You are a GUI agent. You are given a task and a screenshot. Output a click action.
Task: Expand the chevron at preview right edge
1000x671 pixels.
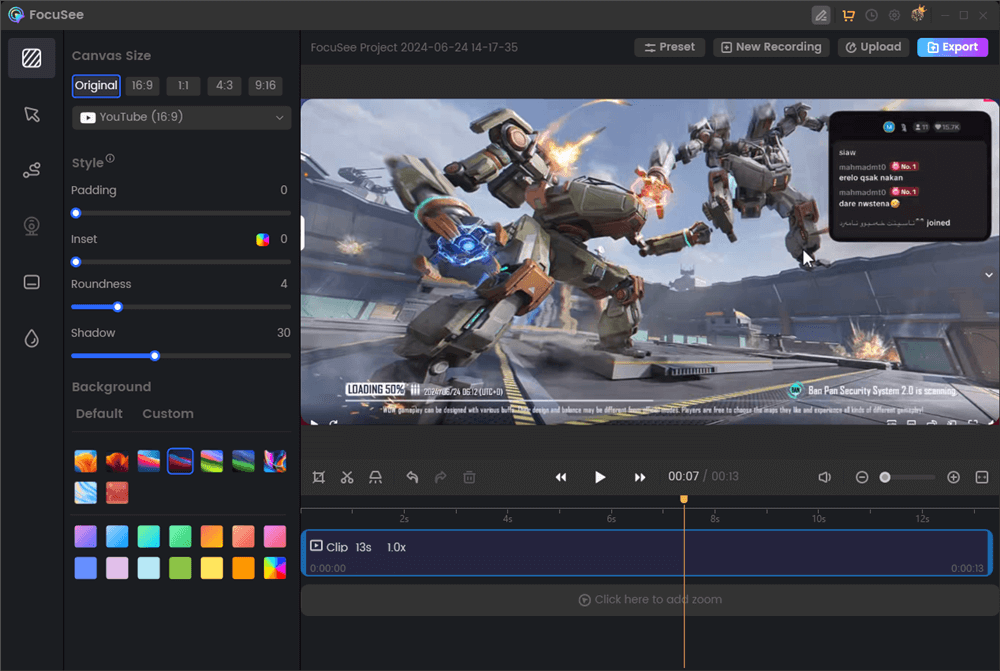(x=989, y=275)
